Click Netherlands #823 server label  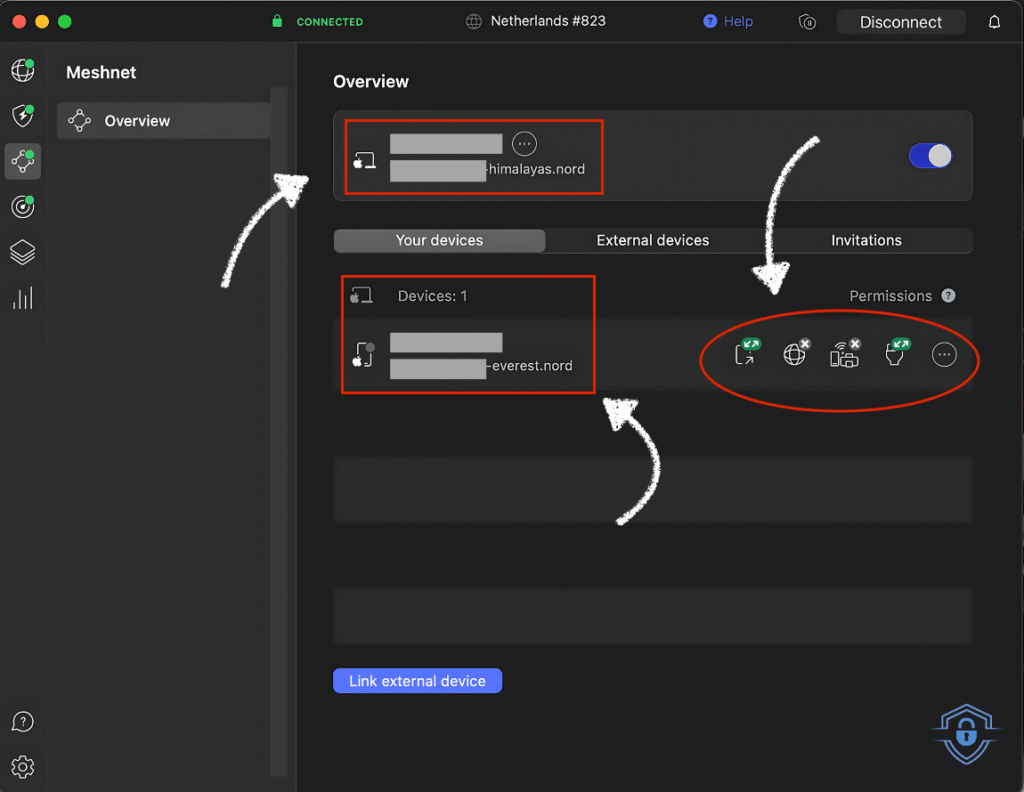click(548, 21)
